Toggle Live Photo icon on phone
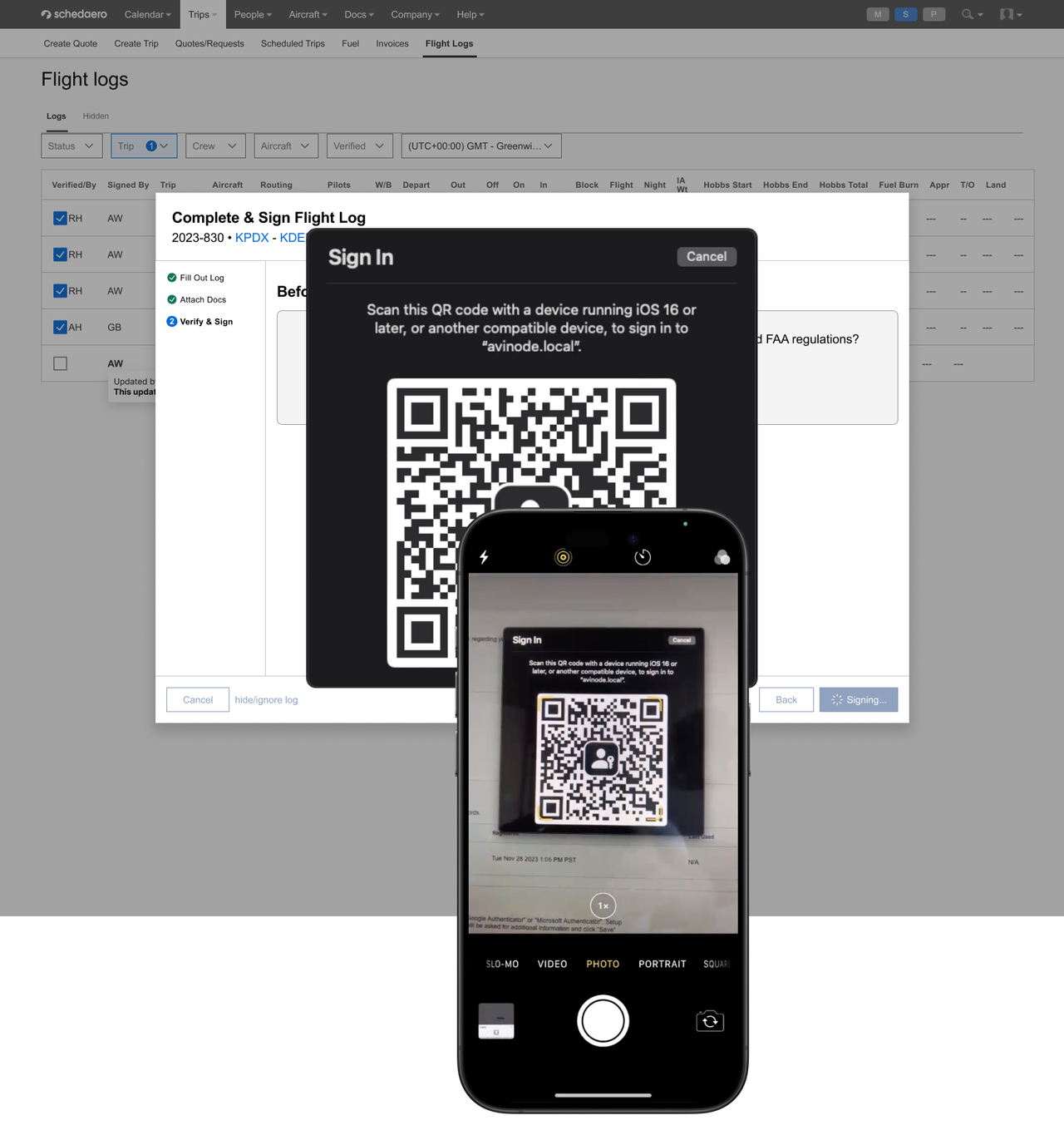The height and width of the screenshot is (1130, 1064). [563, 557]
